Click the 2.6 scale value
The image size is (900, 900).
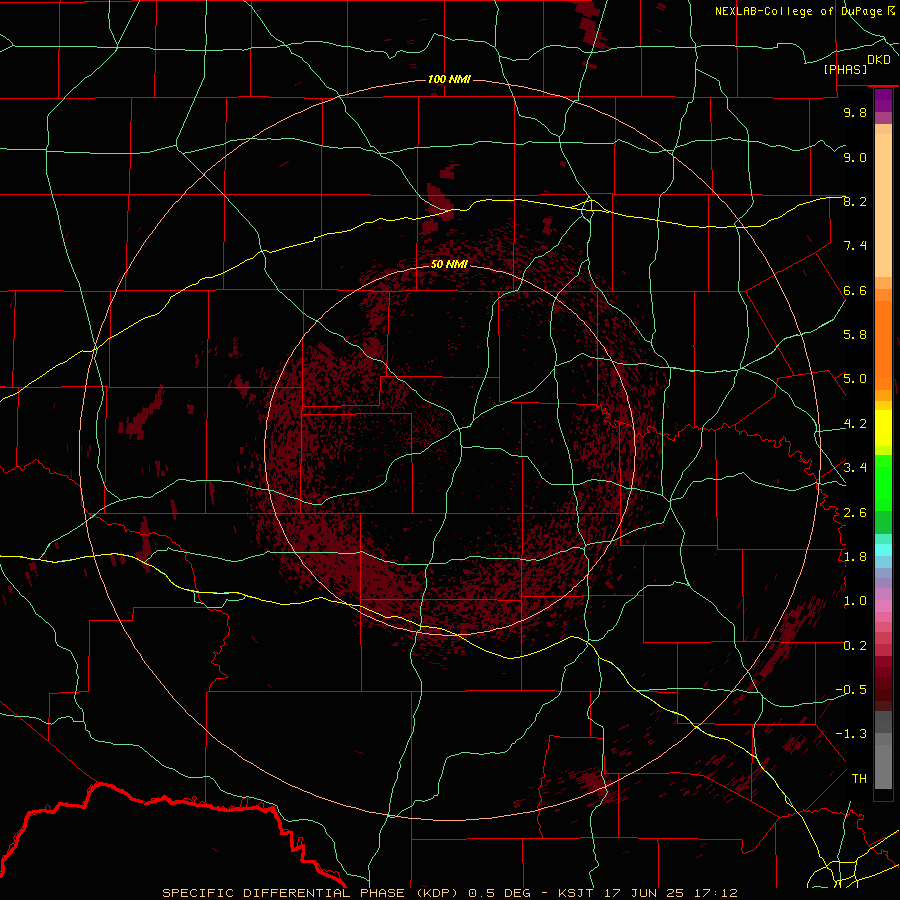pyautogui.click(x=855, y=513)
